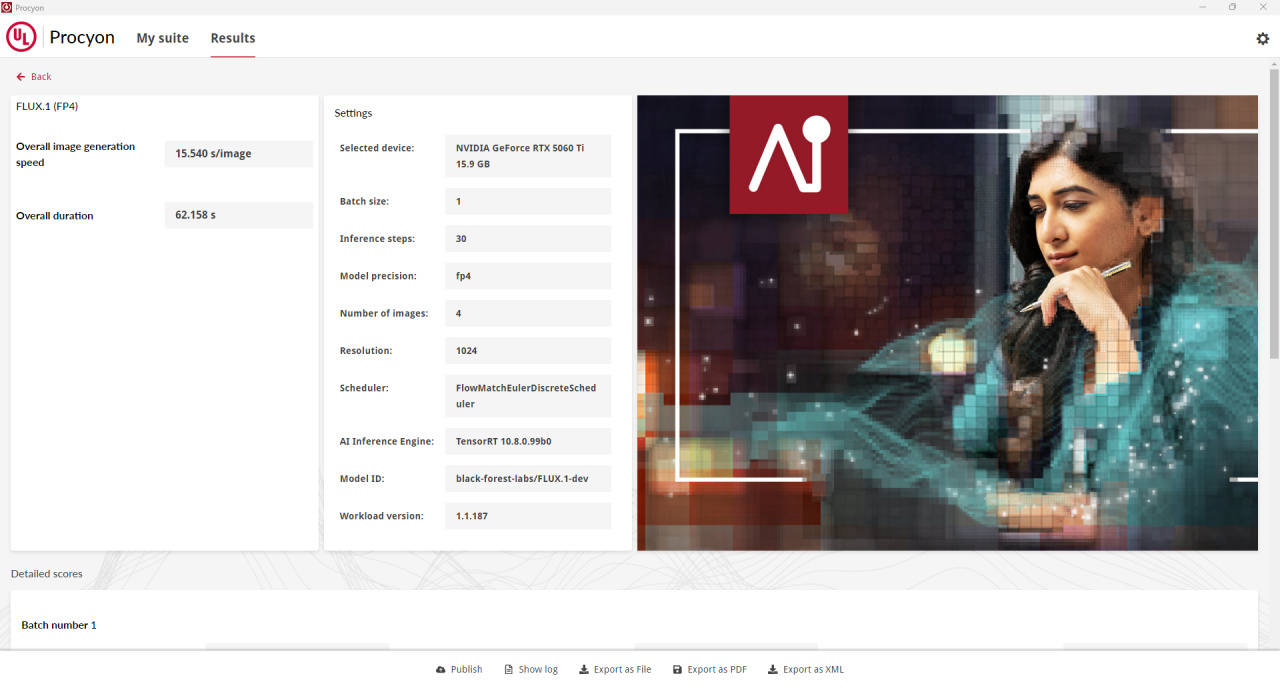
Task: Restore down the Procyon window
Action: pyautogui.click(x=1232, y=7)
